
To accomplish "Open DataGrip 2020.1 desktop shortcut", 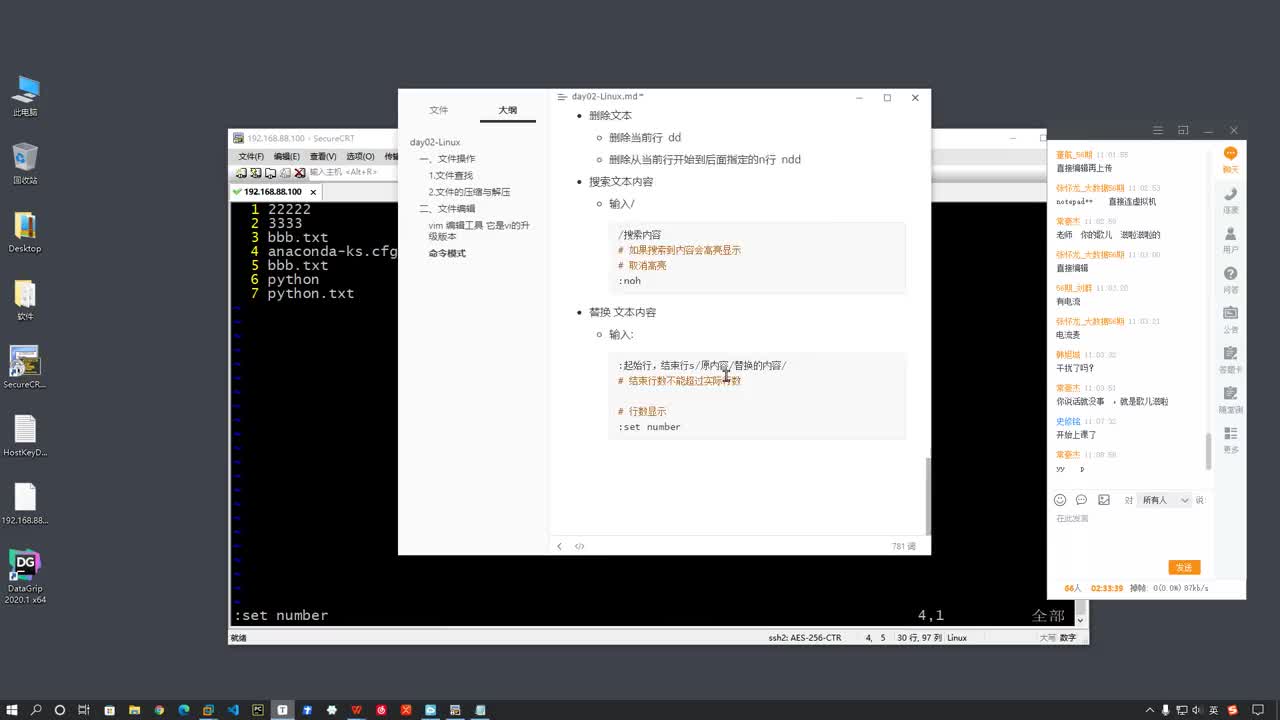I will (25, 577).
